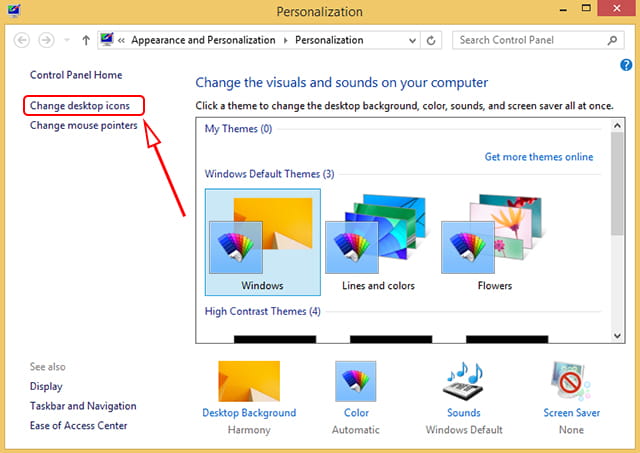Click the window title bar system icon

[13, 9]
